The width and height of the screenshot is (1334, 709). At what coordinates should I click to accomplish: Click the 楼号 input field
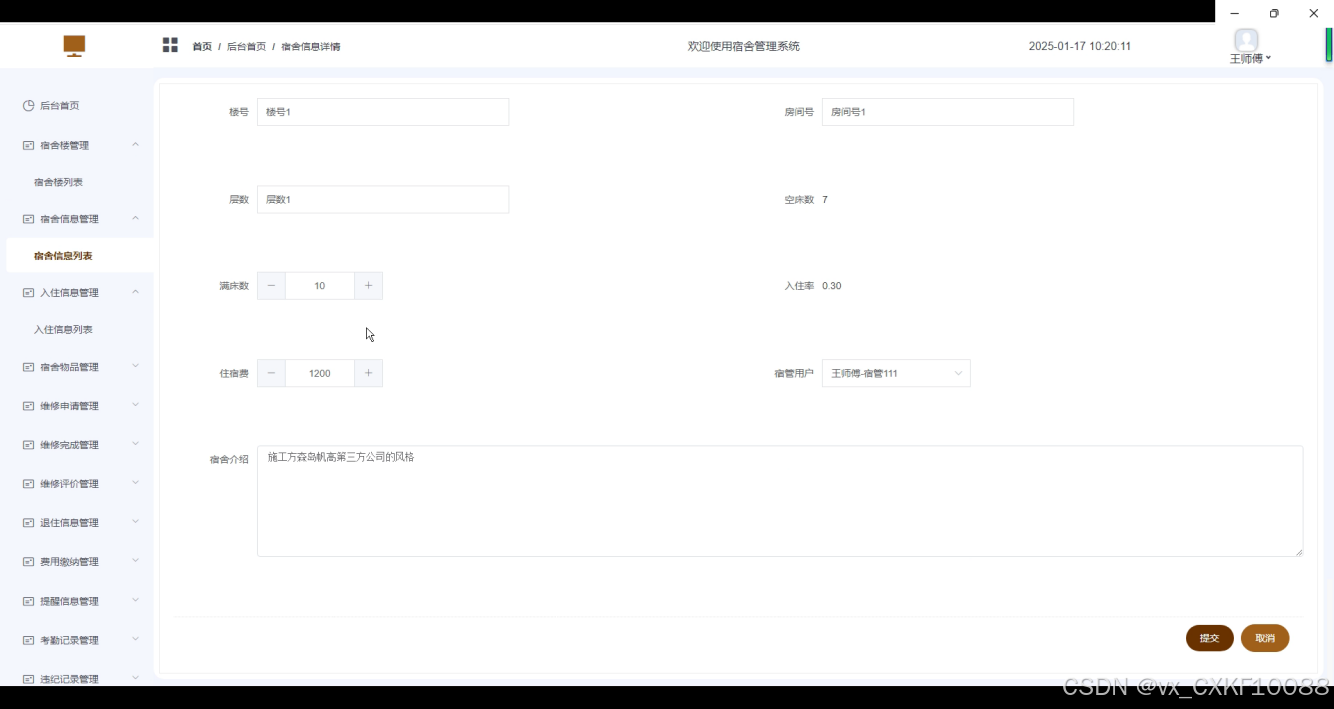pyautogui.click(x=383, y=112)
